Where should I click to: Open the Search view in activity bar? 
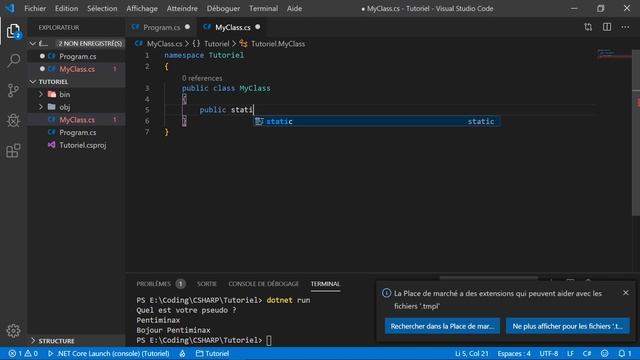tap(13, 61)
